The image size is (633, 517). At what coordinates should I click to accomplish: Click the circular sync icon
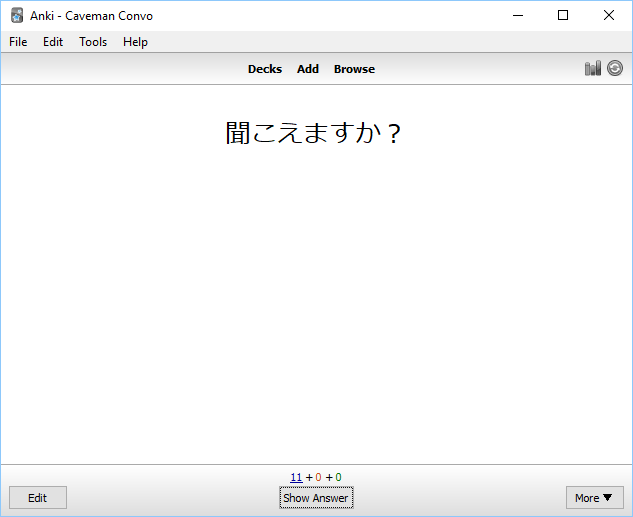coord(615,68)
